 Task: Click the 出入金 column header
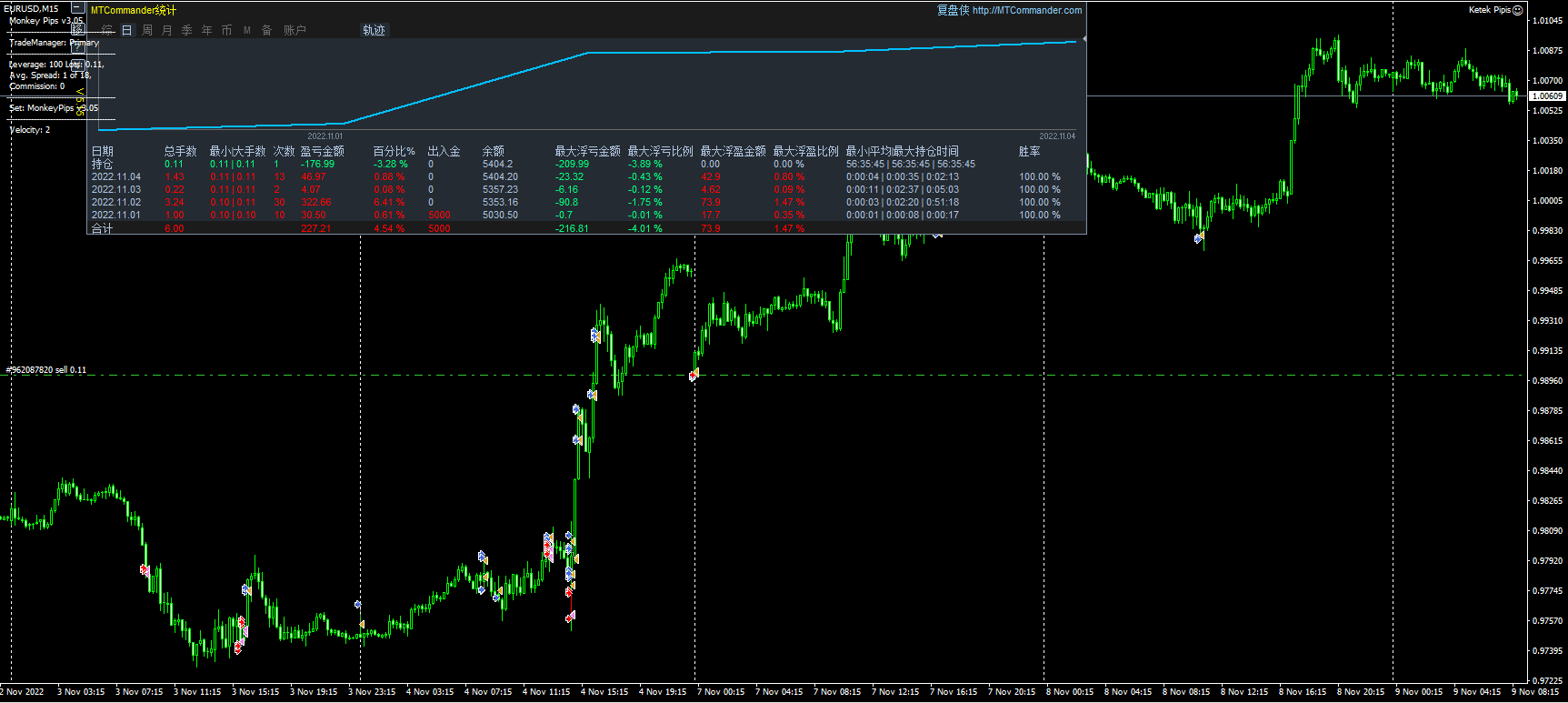point(444,151)
